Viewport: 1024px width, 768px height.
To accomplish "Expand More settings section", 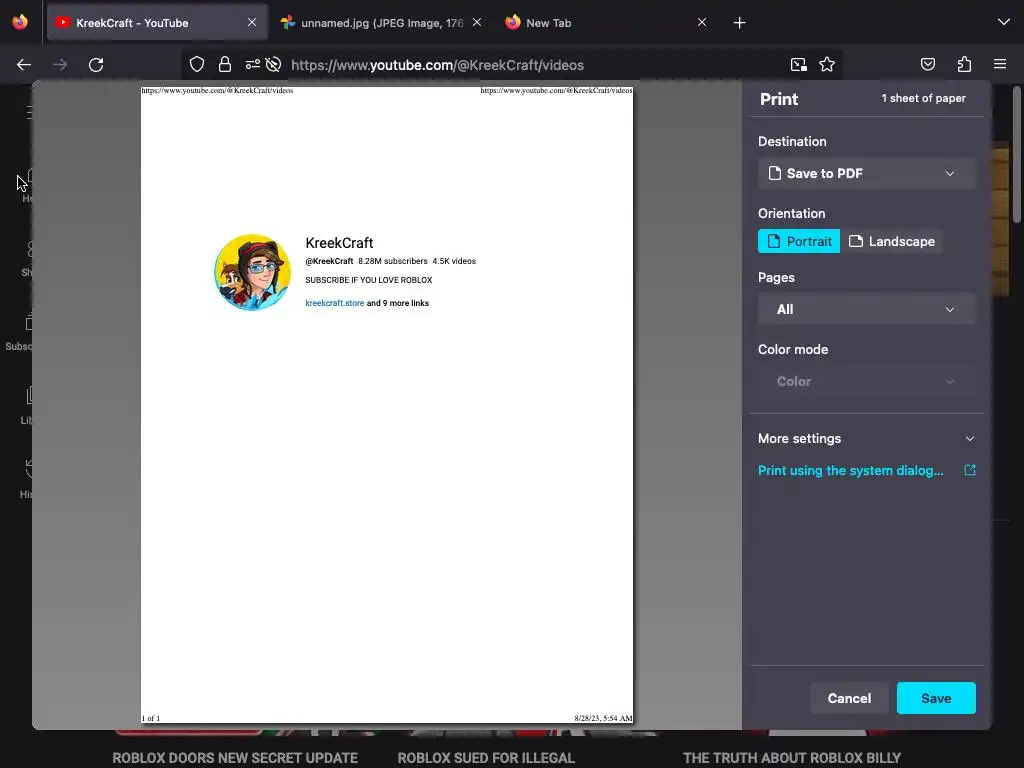I will [867, 439].
